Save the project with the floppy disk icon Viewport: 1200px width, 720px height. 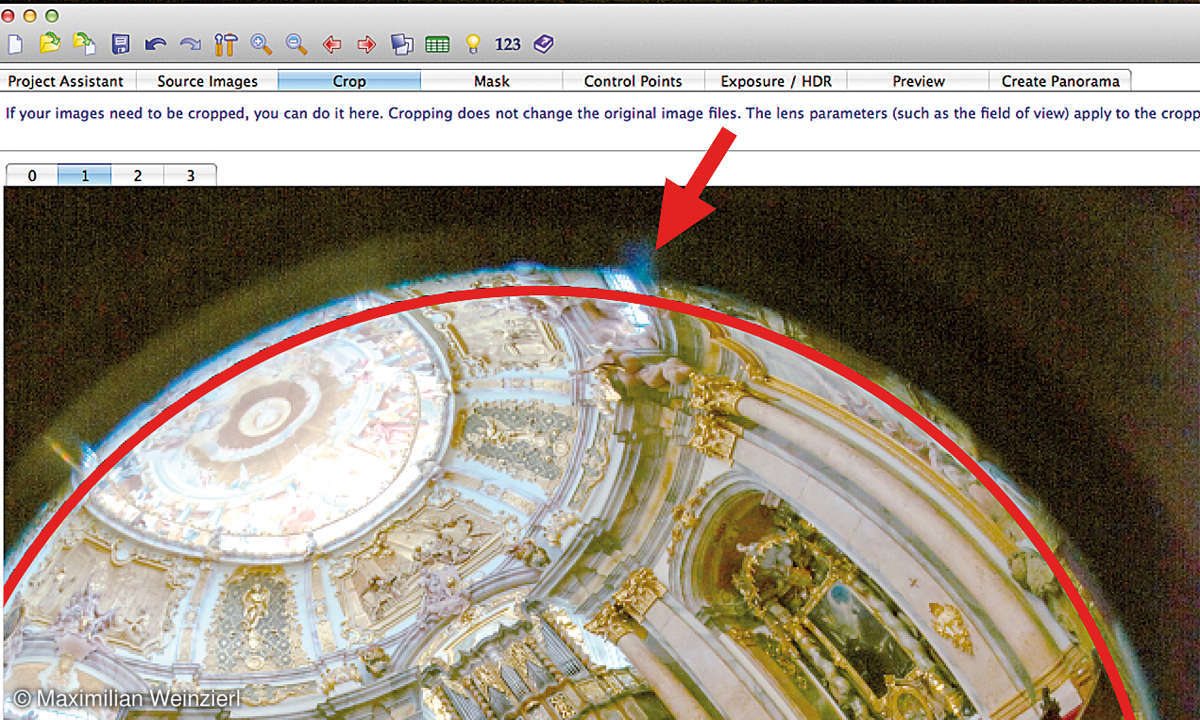[x=121, y=44]
